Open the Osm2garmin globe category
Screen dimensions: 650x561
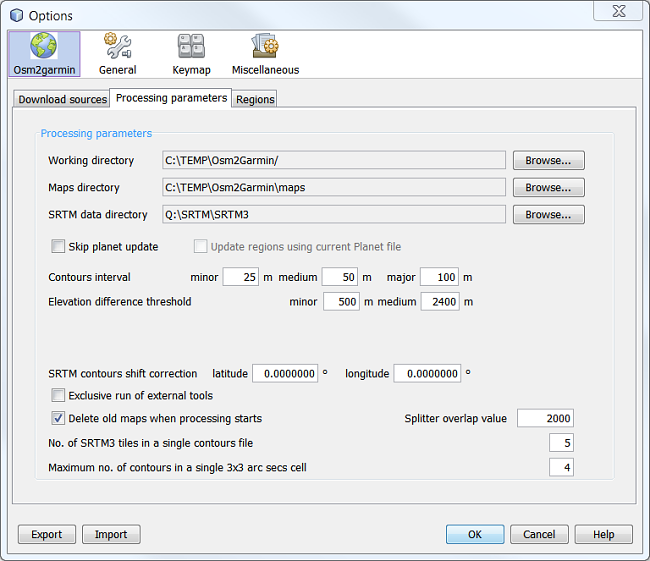point(44,54)
